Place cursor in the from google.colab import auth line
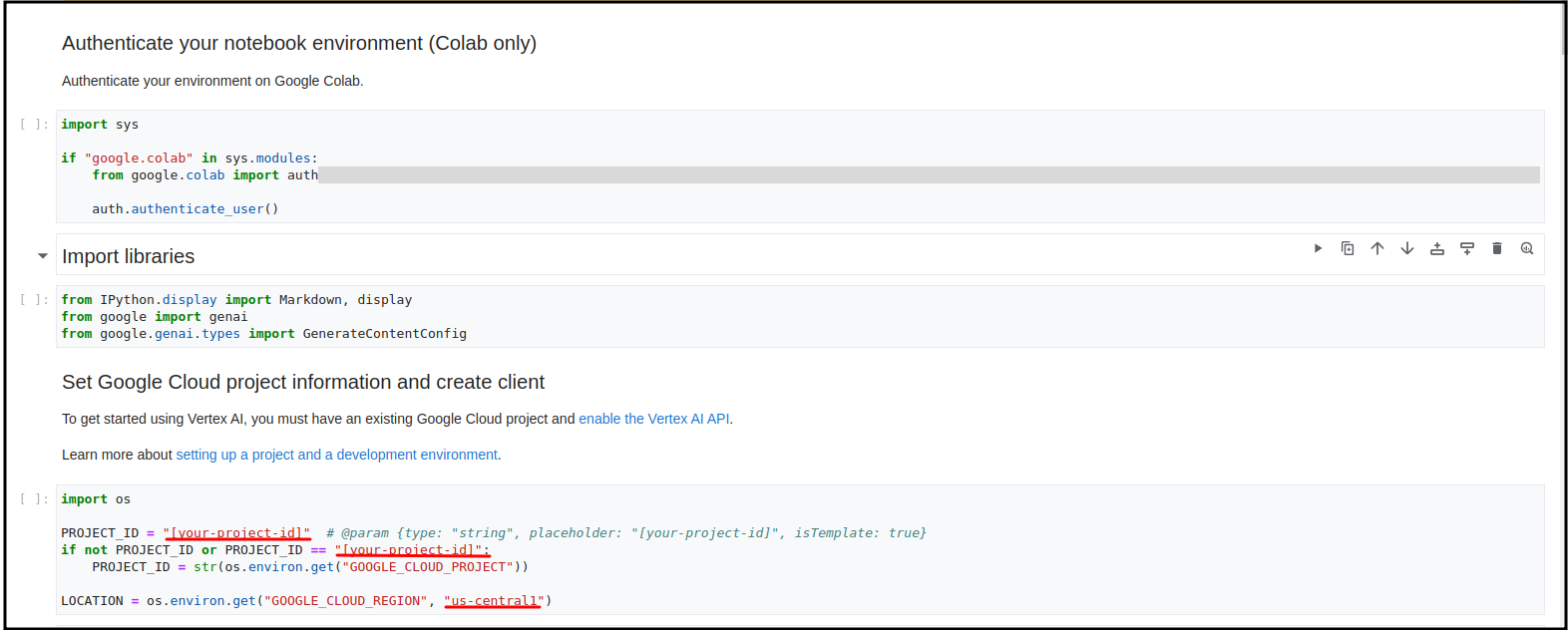Screen dimensions: 1568x630 tap(205, 175)
